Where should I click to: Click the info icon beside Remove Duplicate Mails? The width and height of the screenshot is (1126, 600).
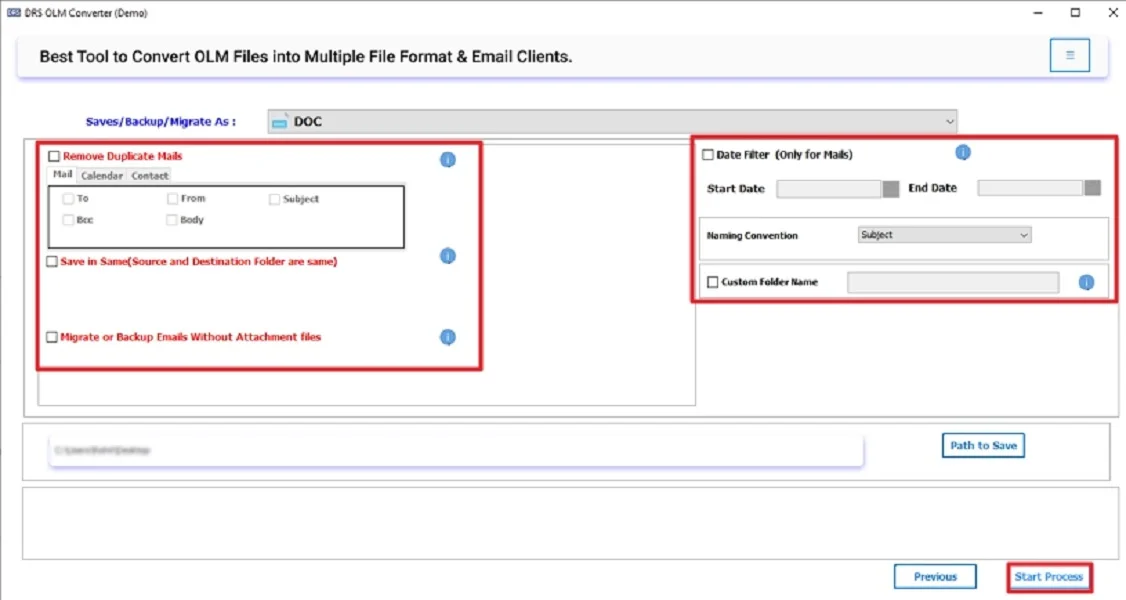448,159
